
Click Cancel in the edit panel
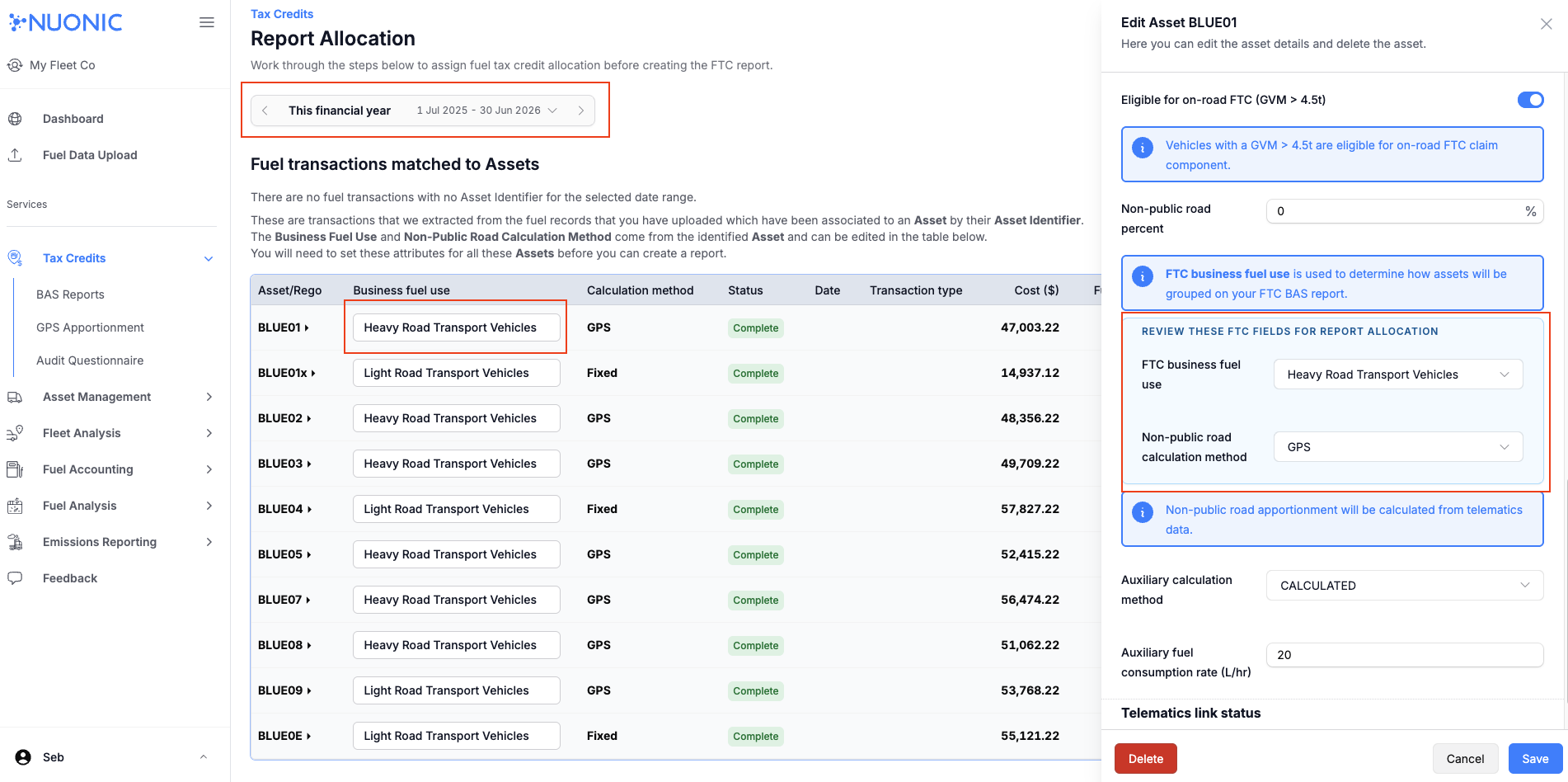click(1465, 759)
